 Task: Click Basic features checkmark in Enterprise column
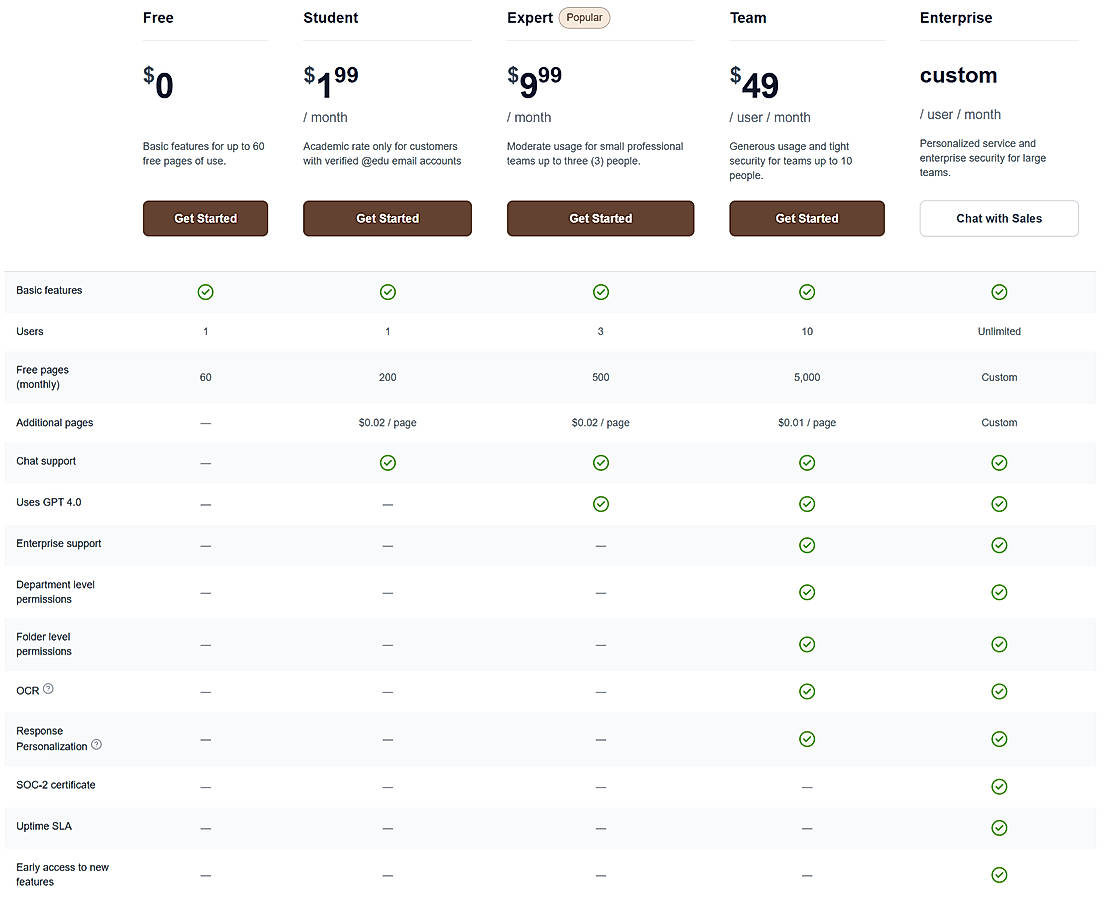[x=999, y=292]
